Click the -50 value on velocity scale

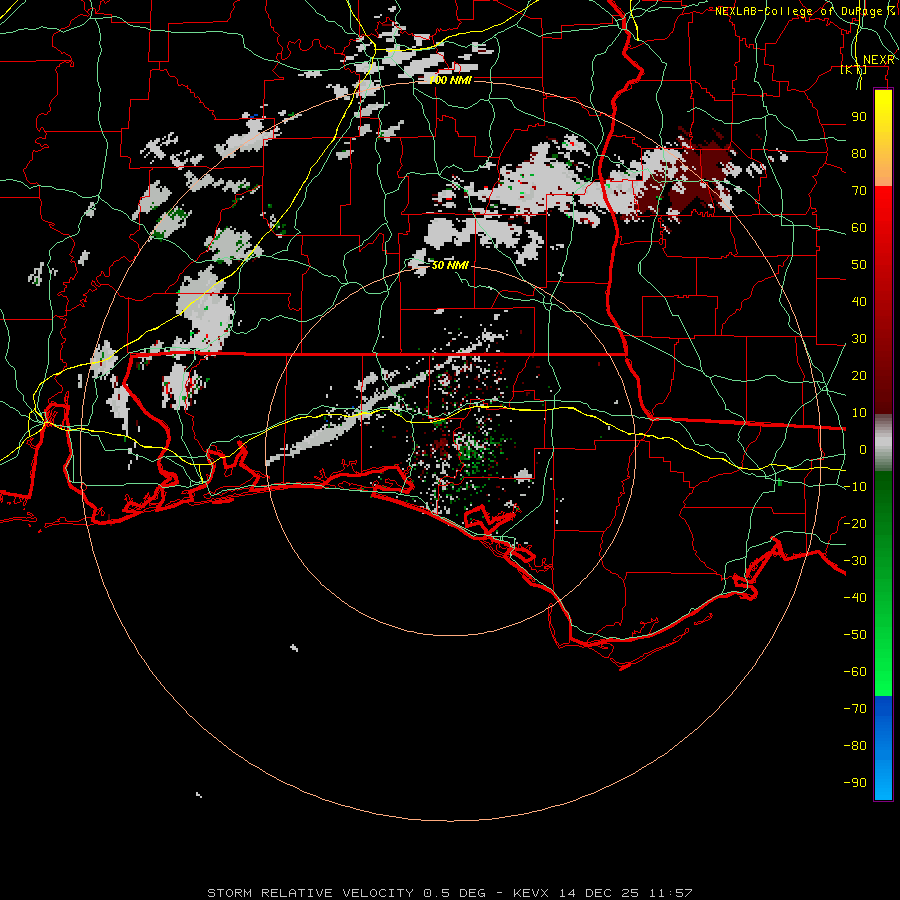coord(855,635)
